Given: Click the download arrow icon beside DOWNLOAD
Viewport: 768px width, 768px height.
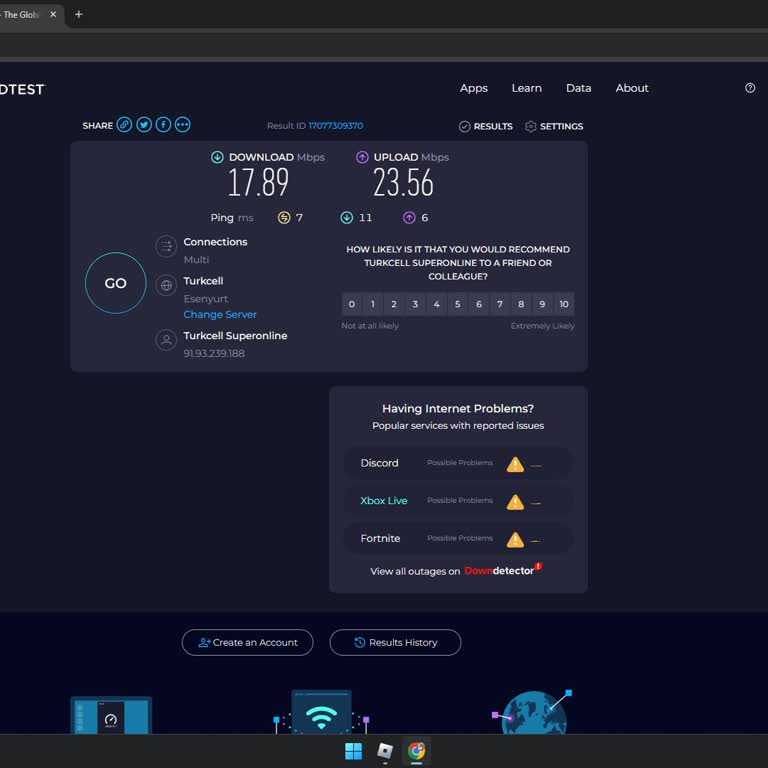Looking at the screenshot, I should click(x=217, y=157).
